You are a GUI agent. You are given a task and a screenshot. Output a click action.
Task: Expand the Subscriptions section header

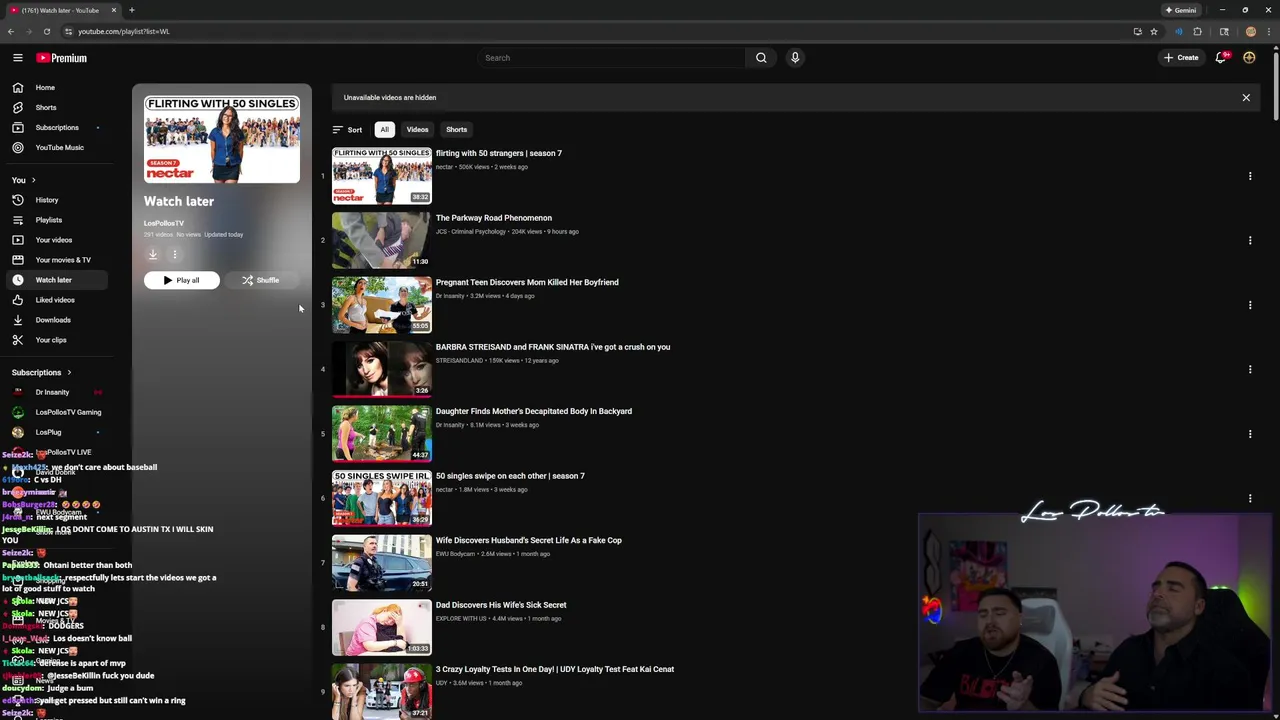point(42,372)
